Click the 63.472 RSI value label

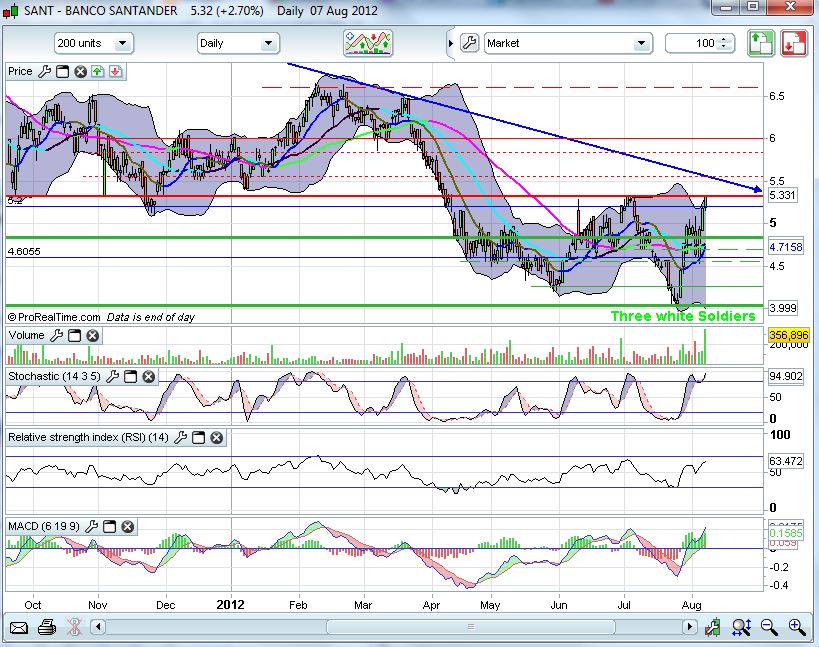tap(786, 461)
